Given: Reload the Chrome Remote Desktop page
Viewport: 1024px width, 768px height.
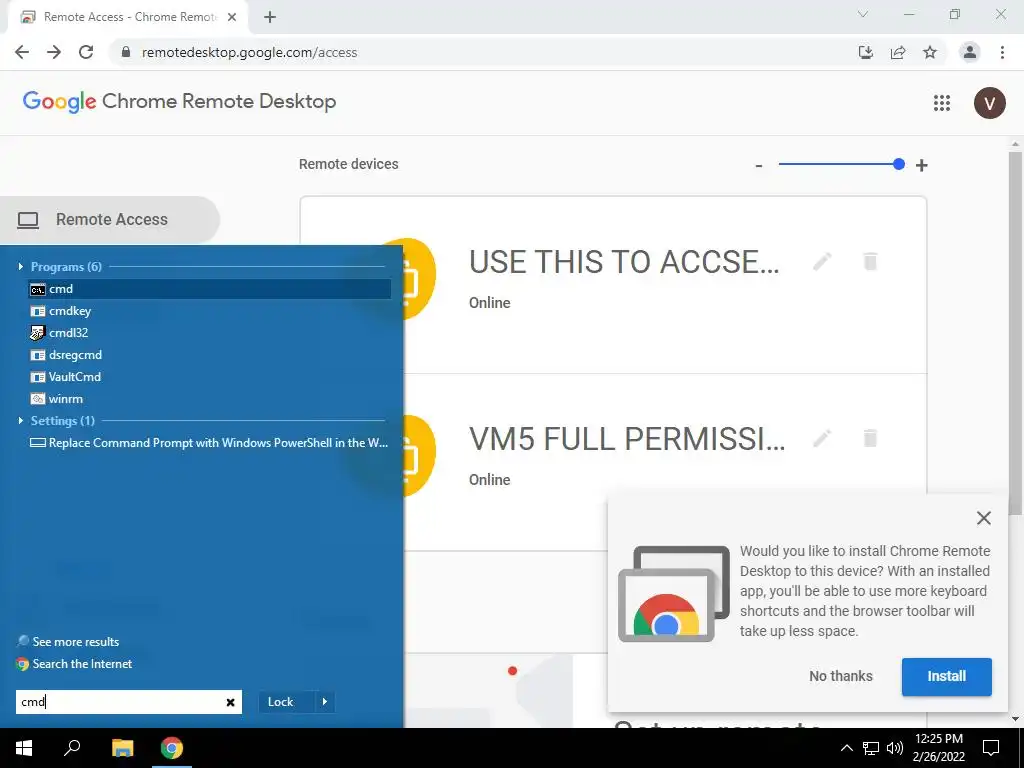Looking at the screenshot, I should 86,52.
